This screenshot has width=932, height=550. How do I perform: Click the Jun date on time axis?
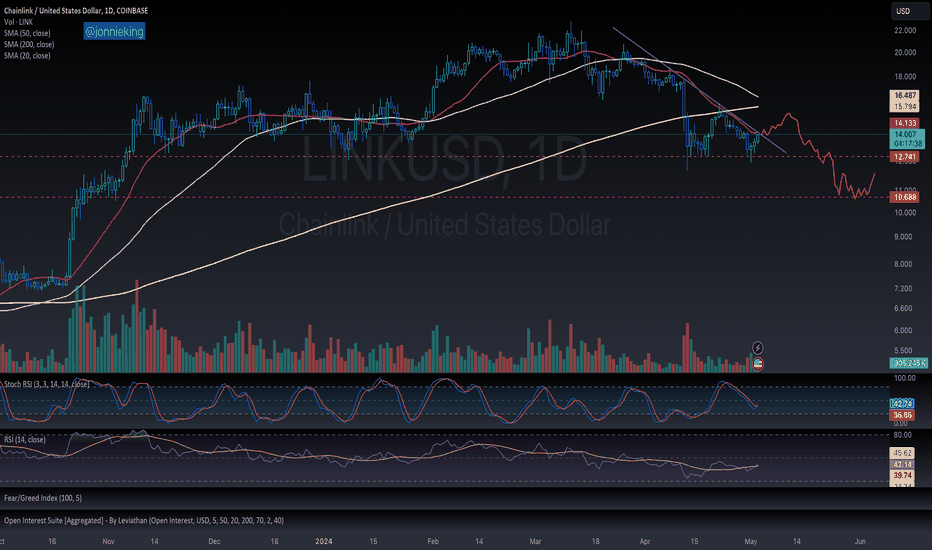click(860, 541)
